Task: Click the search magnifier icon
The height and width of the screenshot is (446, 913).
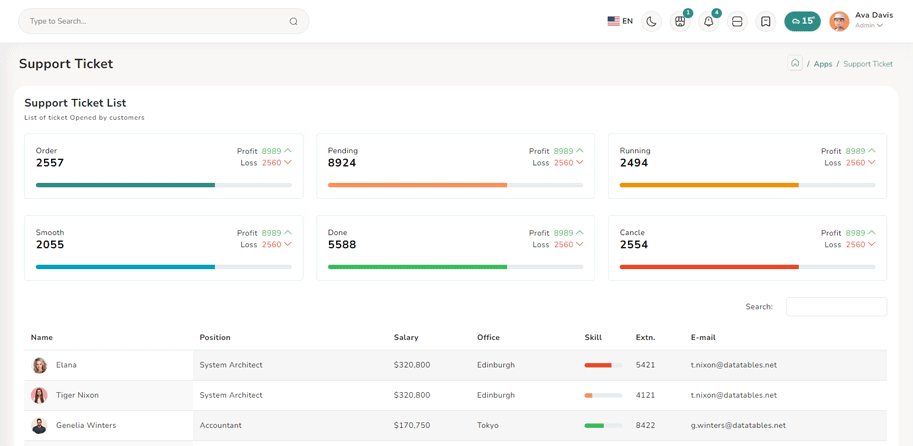Action: pyautogui.click(x=293, y=21)
